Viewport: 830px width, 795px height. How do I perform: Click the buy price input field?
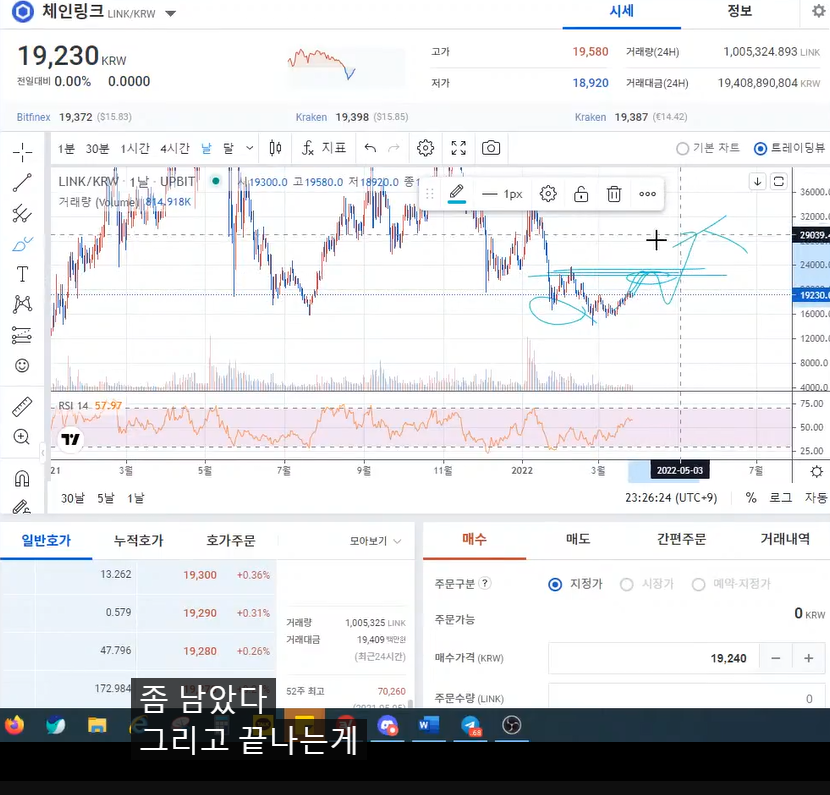tap(654, 658)
